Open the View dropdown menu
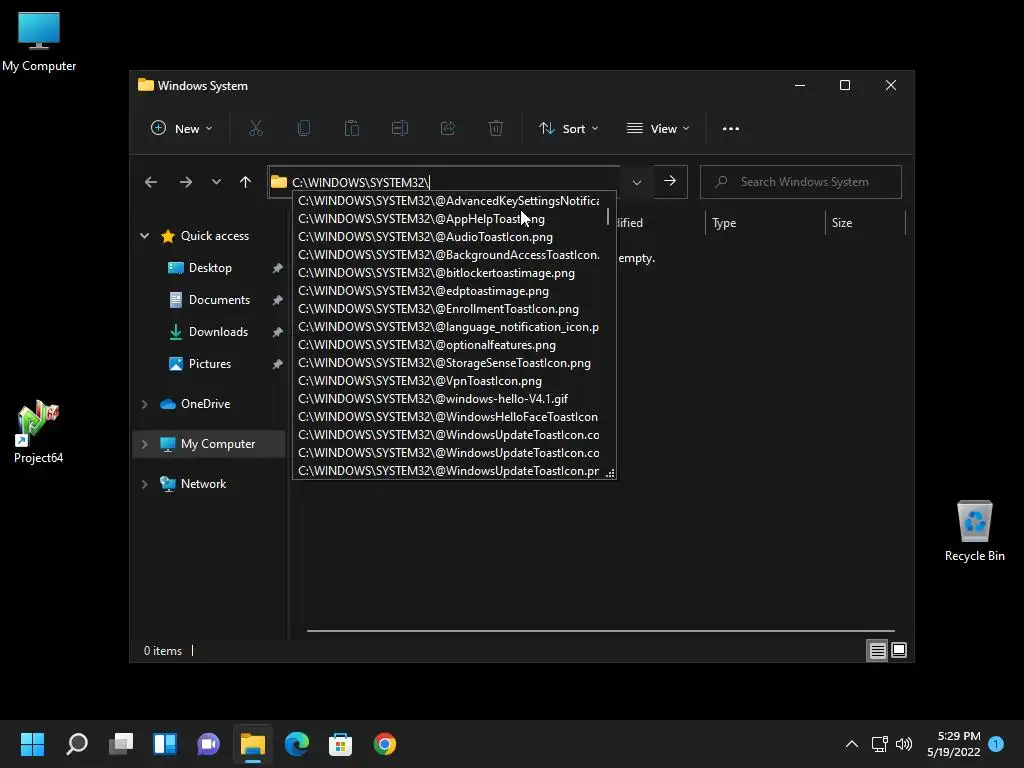 click(x=658, y=129)
